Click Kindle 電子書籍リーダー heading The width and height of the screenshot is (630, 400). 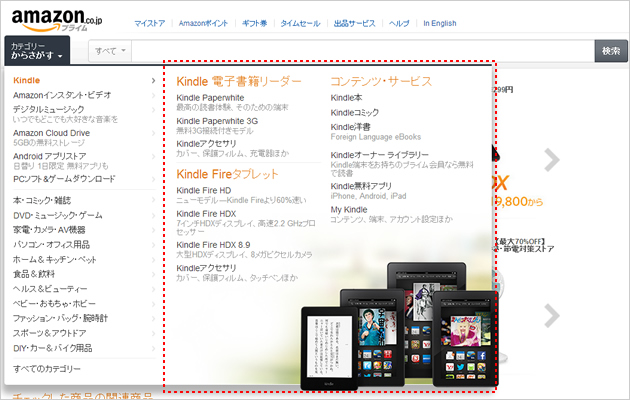click(239, 82)
